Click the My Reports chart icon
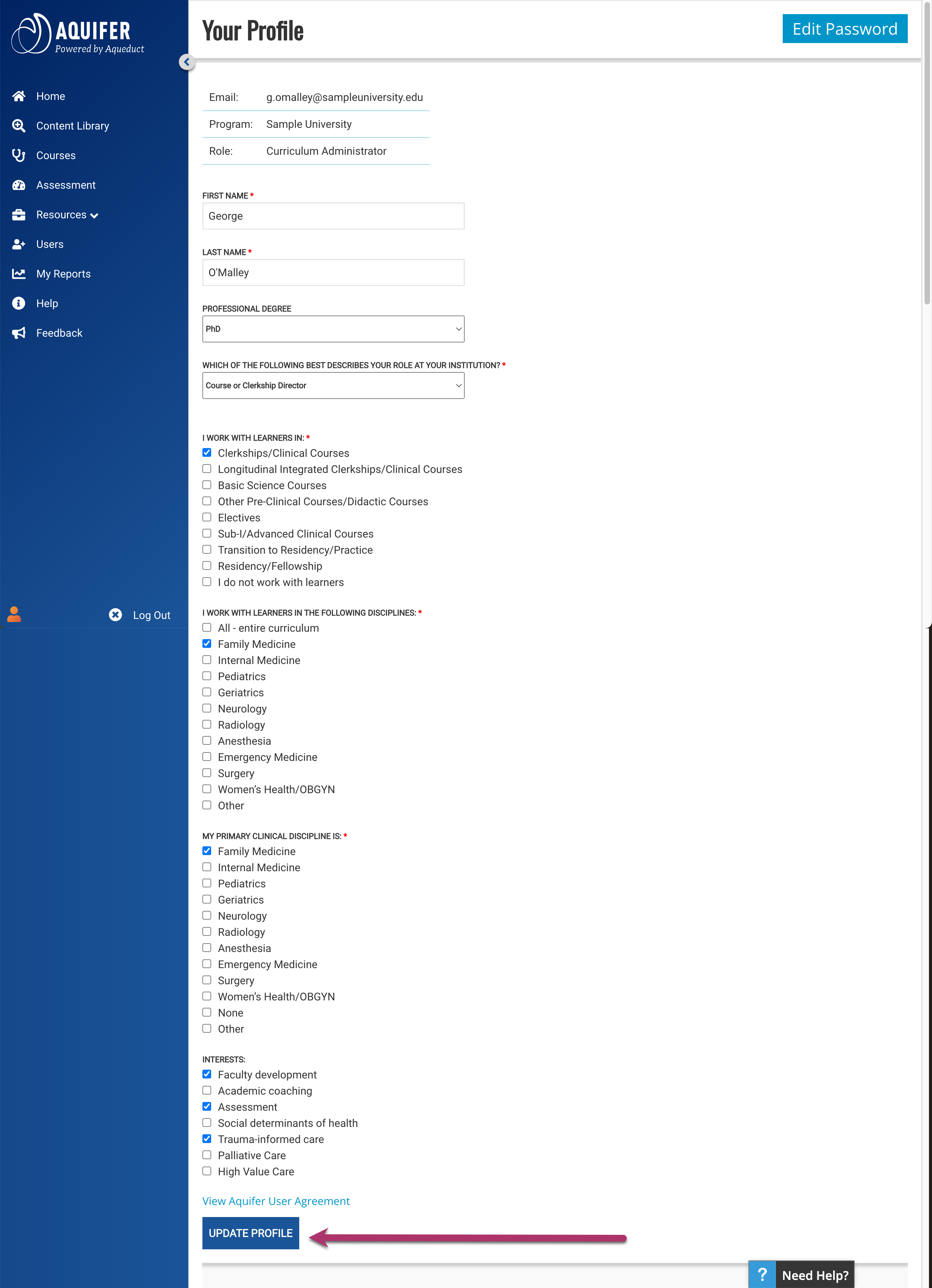932x1288 pixels. point(19,274)
